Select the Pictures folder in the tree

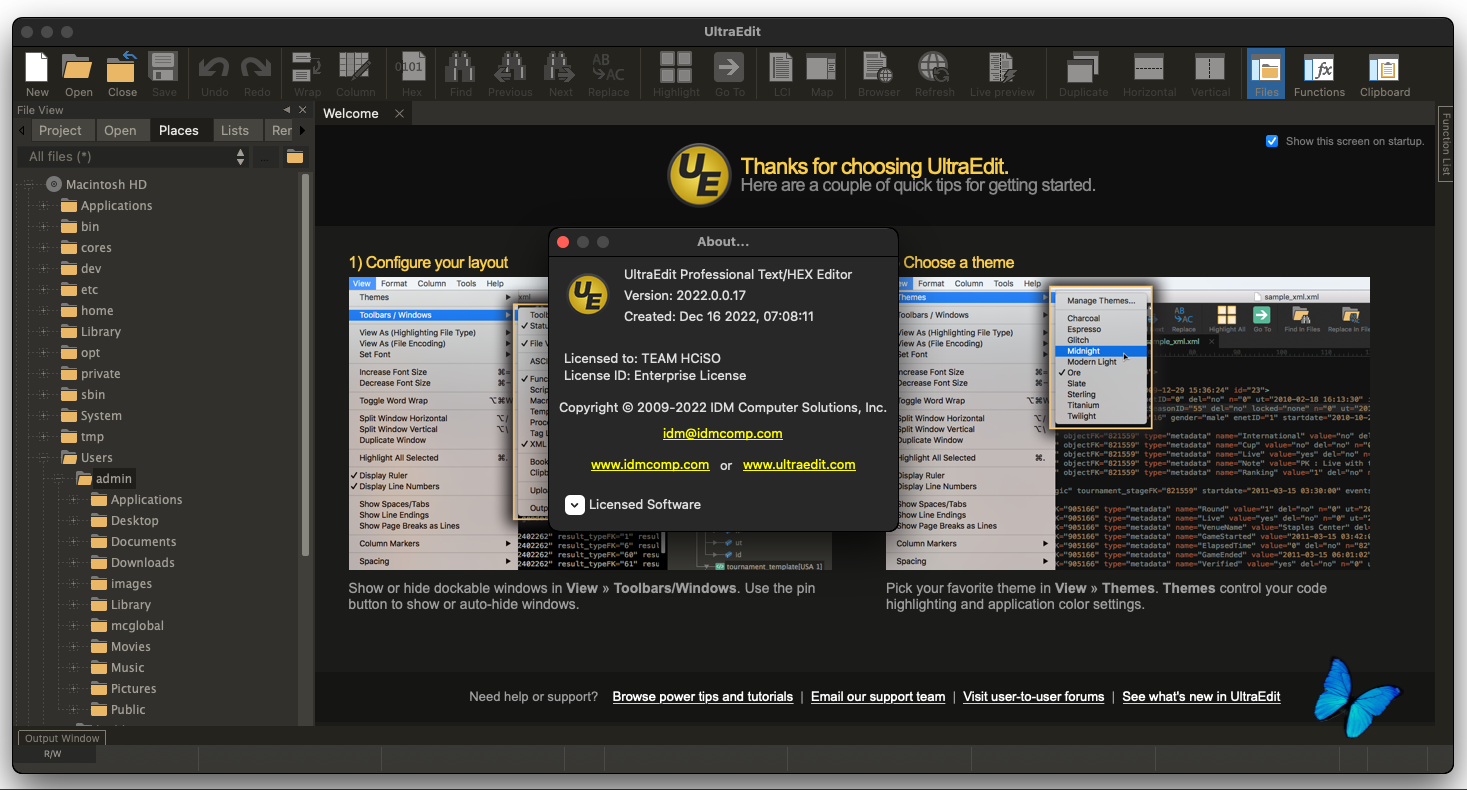pyautogui.click(x=134, y=689)
